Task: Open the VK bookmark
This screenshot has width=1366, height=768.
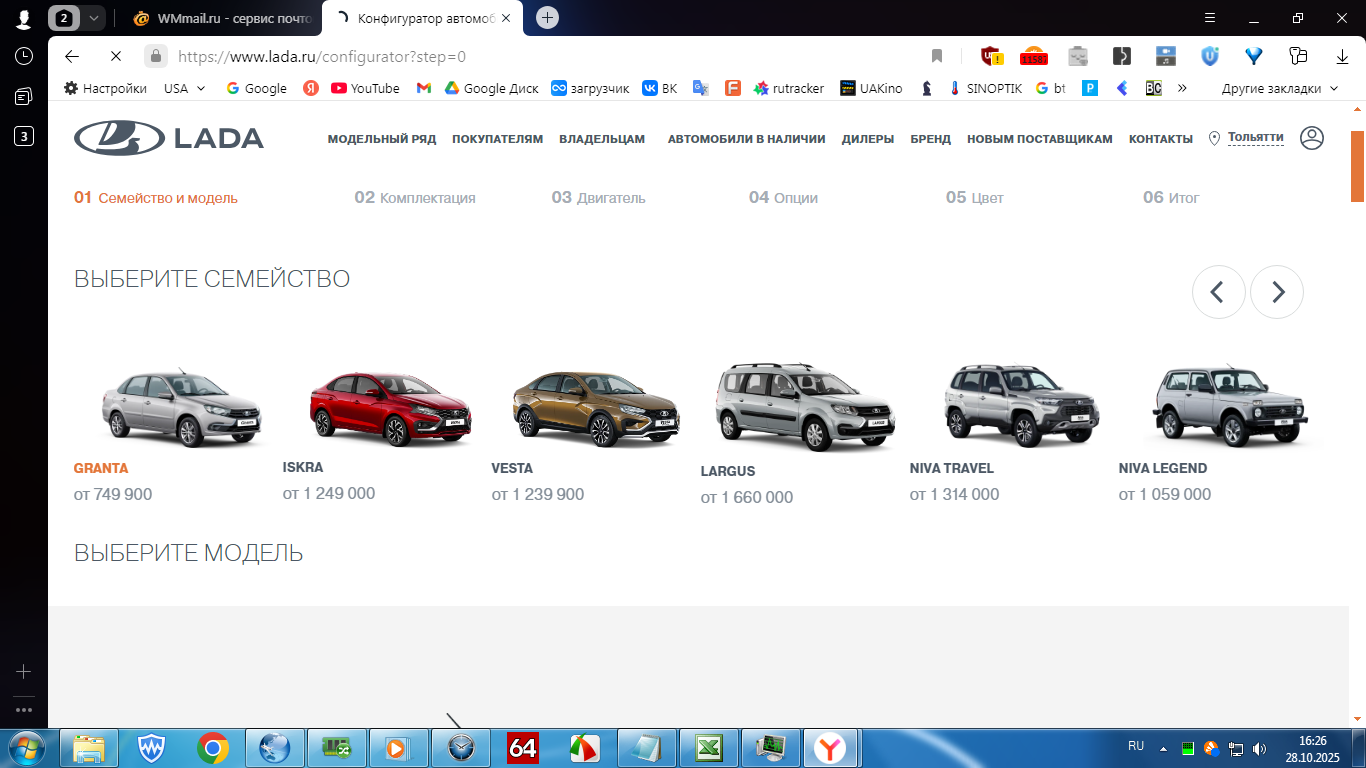Action: tap(660, 88)
